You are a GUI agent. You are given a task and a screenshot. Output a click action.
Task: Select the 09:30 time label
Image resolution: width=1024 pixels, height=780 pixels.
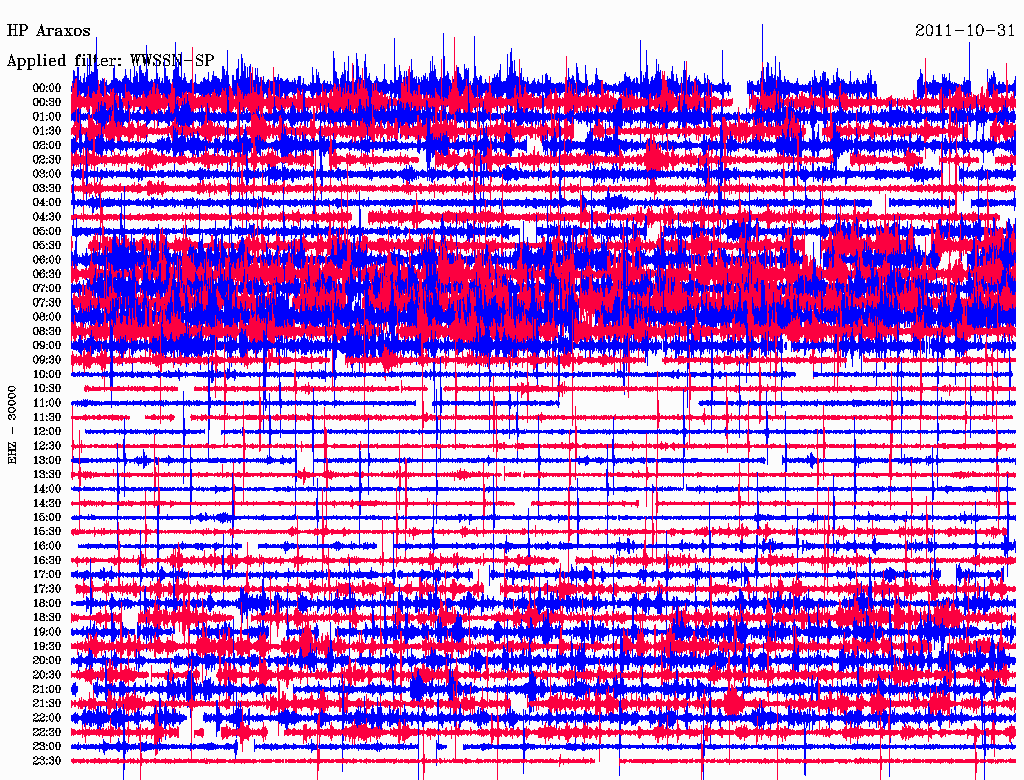pos(47,360)
